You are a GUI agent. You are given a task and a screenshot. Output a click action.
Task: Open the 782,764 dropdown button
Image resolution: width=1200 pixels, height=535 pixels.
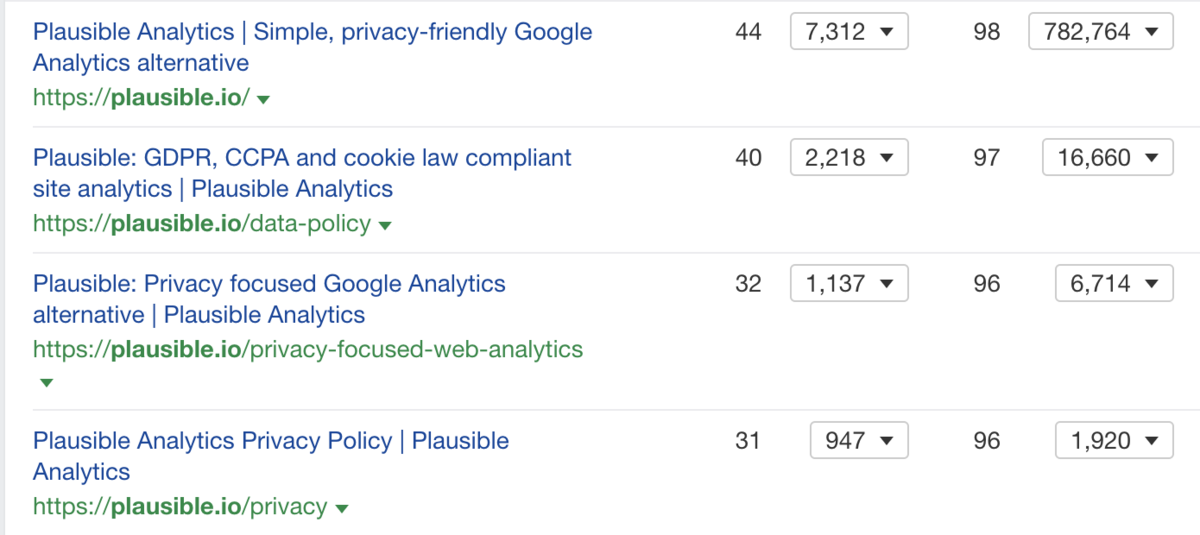(1099, 32)
